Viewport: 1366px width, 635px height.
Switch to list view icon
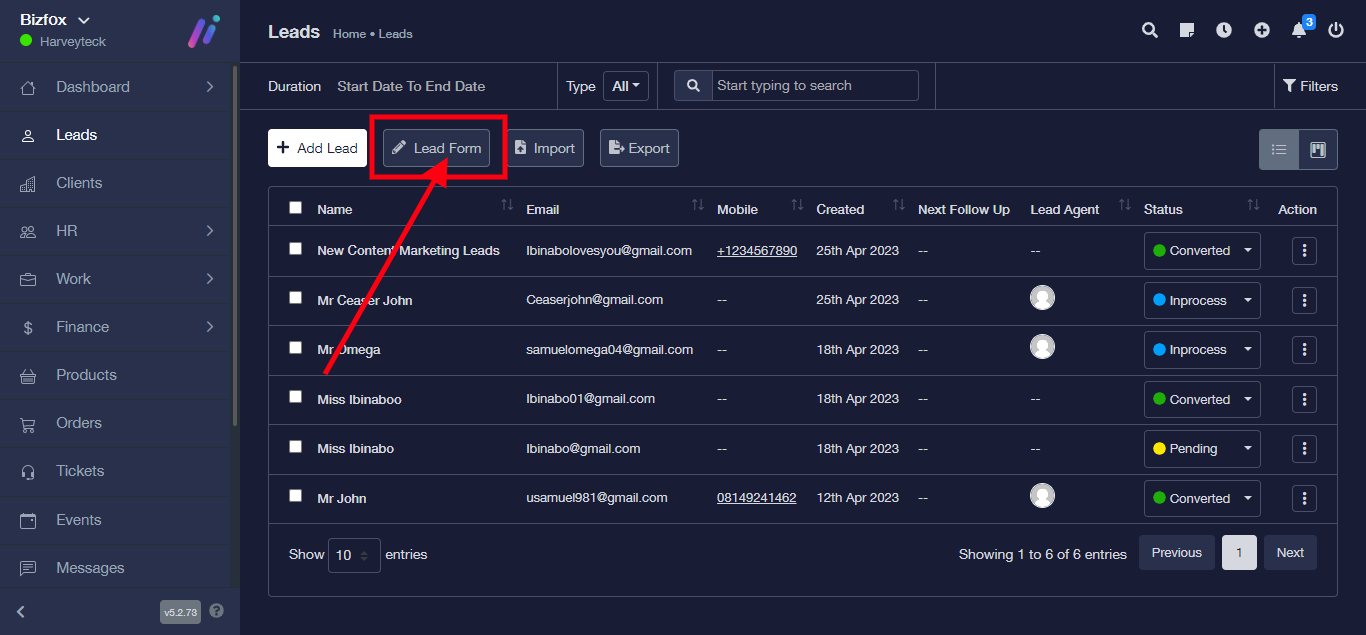coord(1279,150)
